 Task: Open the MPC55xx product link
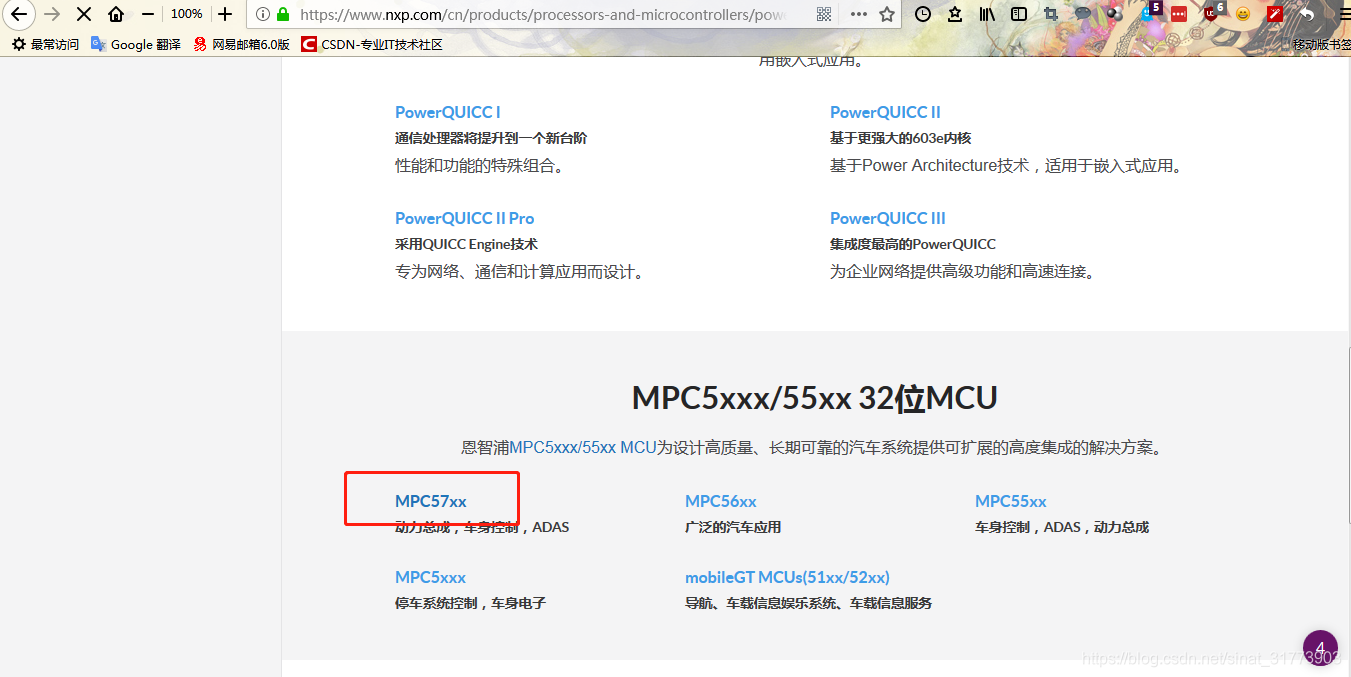point(1011,501)
